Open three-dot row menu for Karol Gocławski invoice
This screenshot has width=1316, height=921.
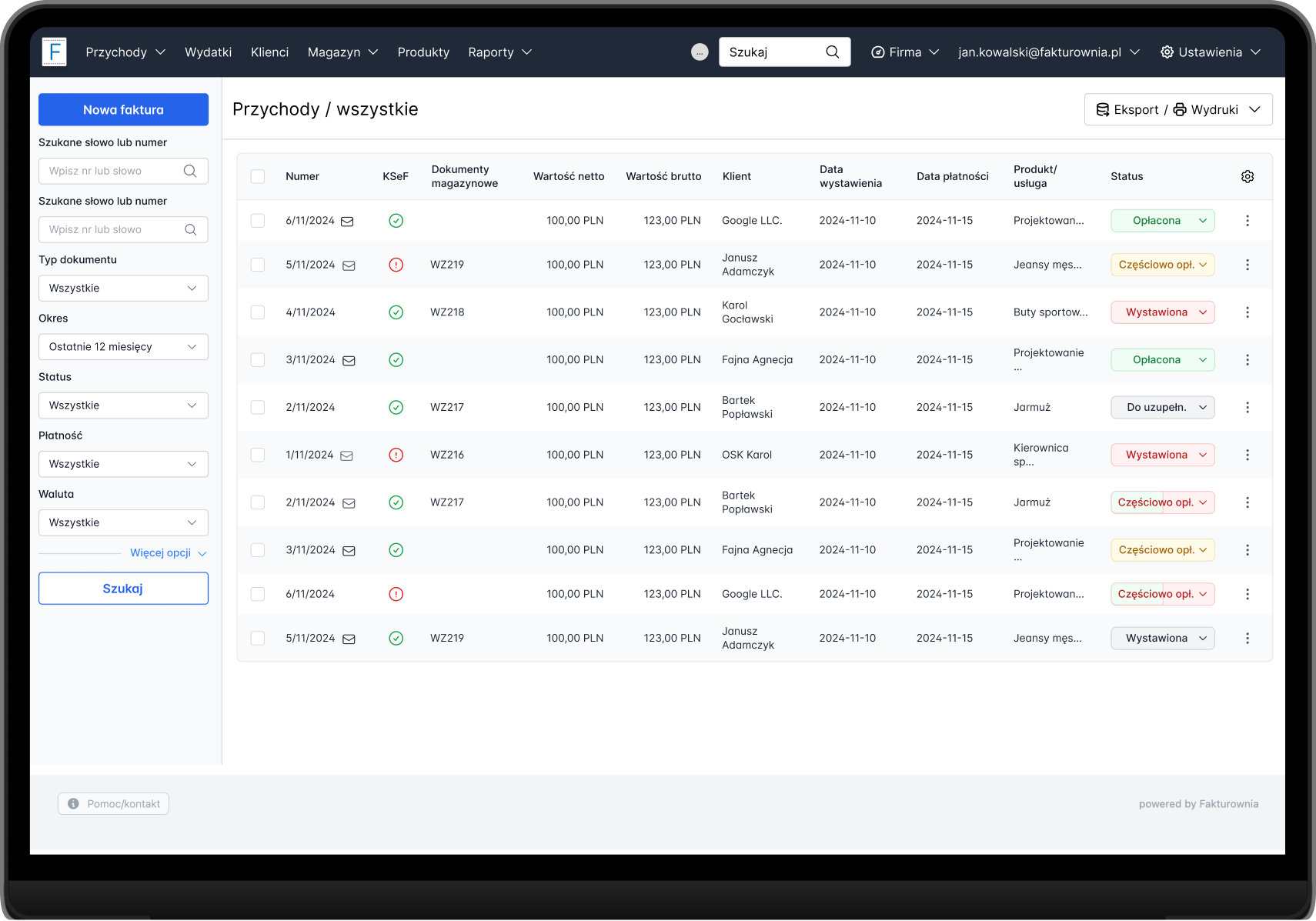click(1247, 312)
